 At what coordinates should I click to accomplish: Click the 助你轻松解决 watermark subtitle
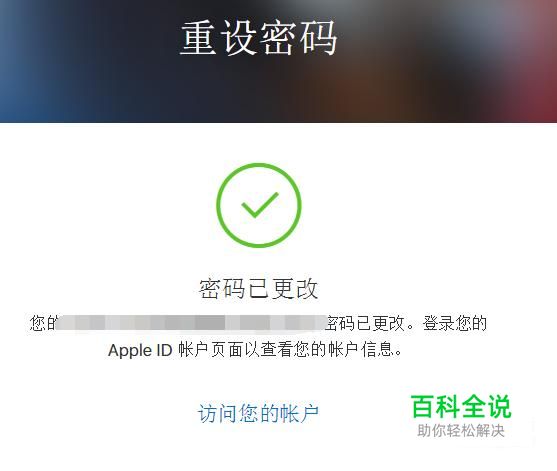pos(461,431)
